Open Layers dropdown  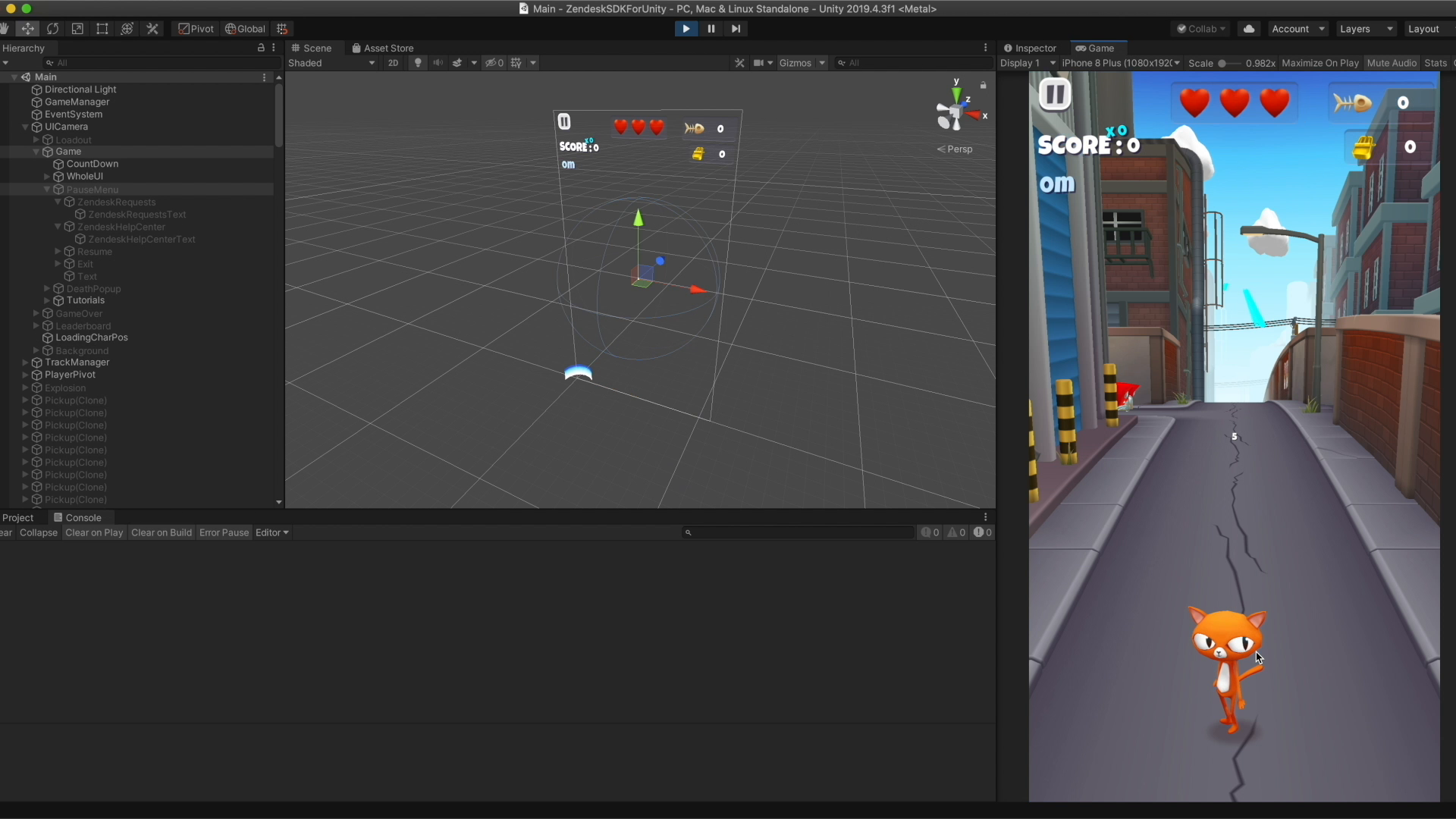(x=1366, y=29)
